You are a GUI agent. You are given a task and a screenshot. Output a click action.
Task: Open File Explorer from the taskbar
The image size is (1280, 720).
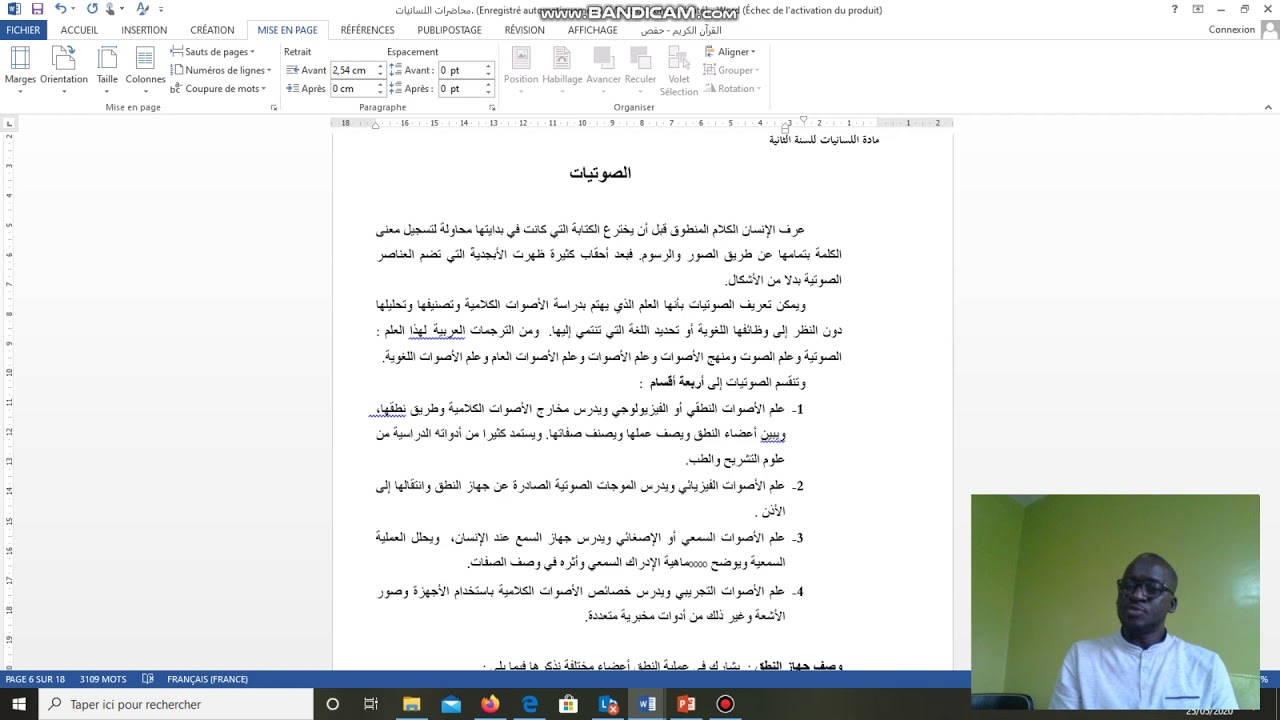(411, 704)
